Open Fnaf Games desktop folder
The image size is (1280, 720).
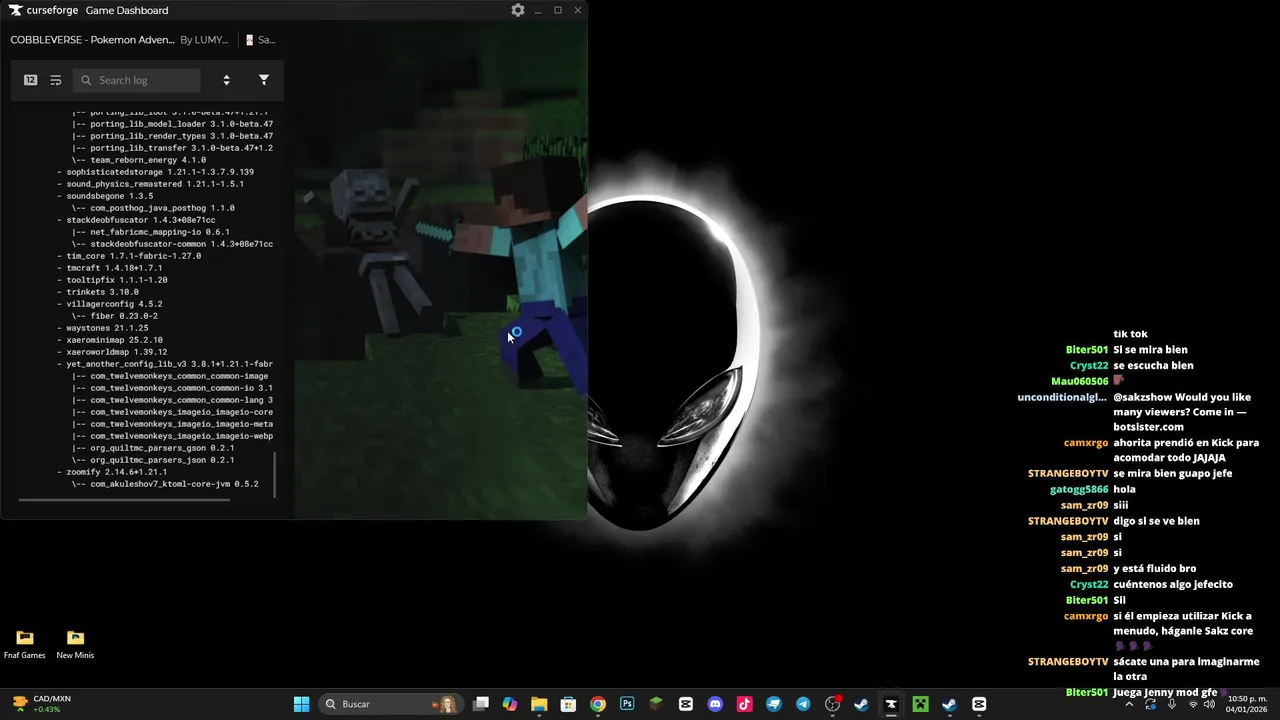25,644
